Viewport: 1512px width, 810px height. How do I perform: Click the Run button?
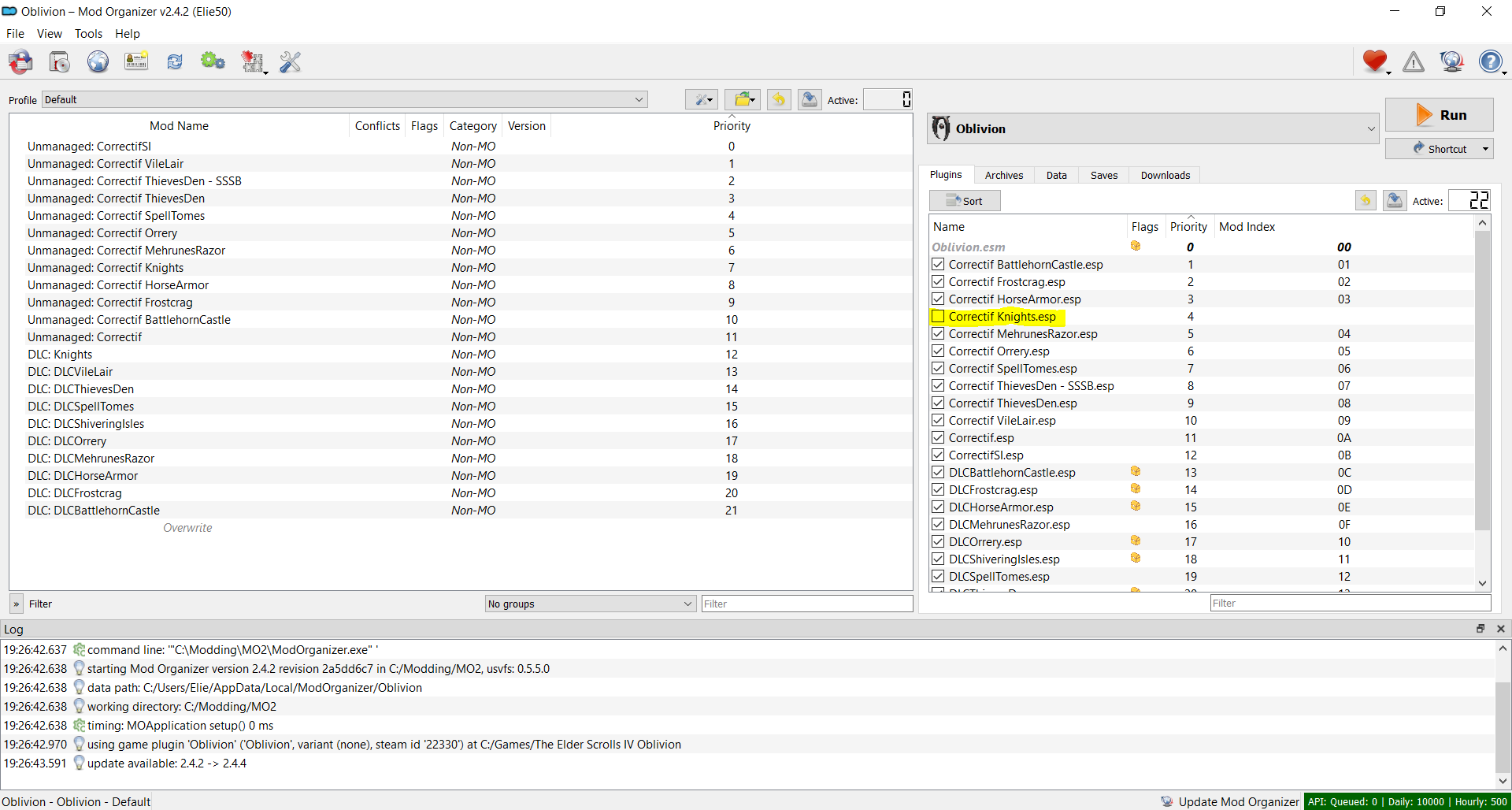point(1440,115)
